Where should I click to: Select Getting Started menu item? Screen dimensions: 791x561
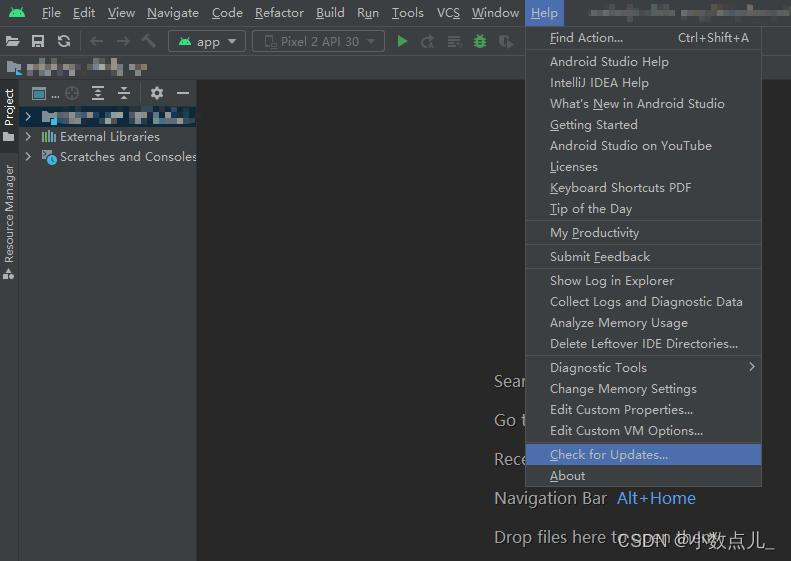point(643,125)
